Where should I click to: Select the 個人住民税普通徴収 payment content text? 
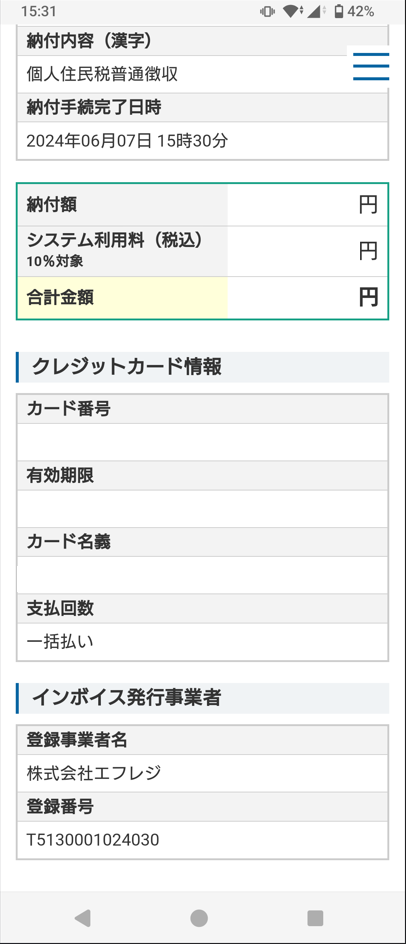tap(102, 74)
